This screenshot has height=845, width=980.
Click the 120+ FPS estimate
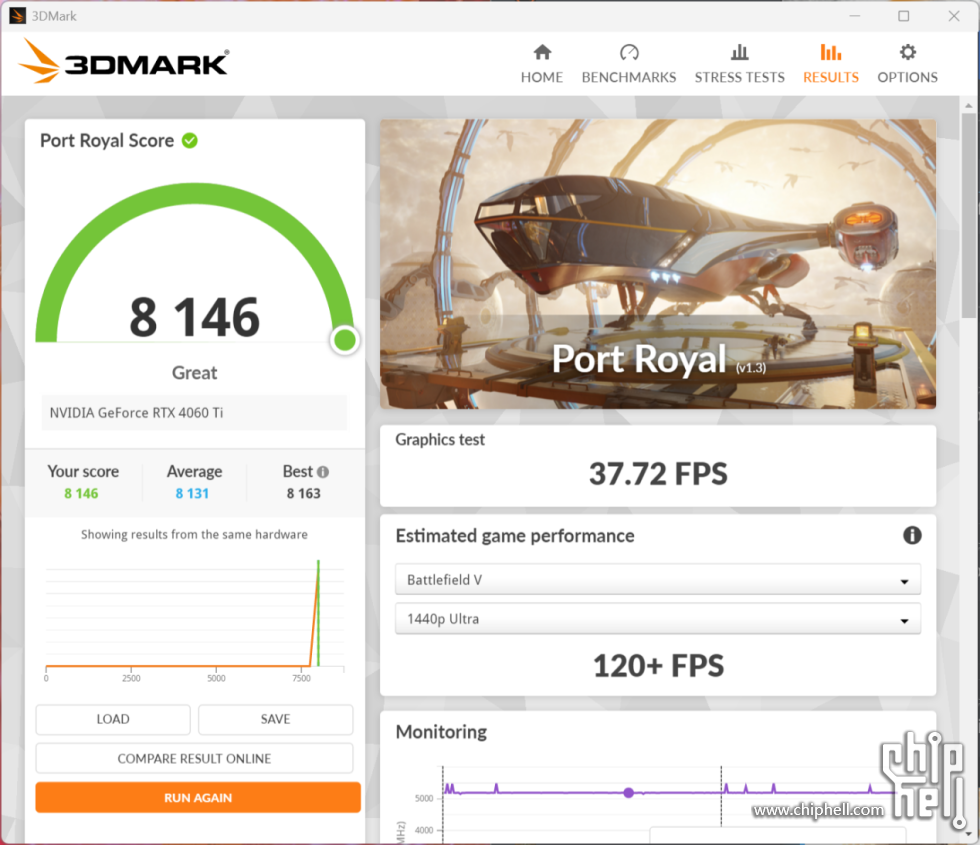[x=658, y=666]
